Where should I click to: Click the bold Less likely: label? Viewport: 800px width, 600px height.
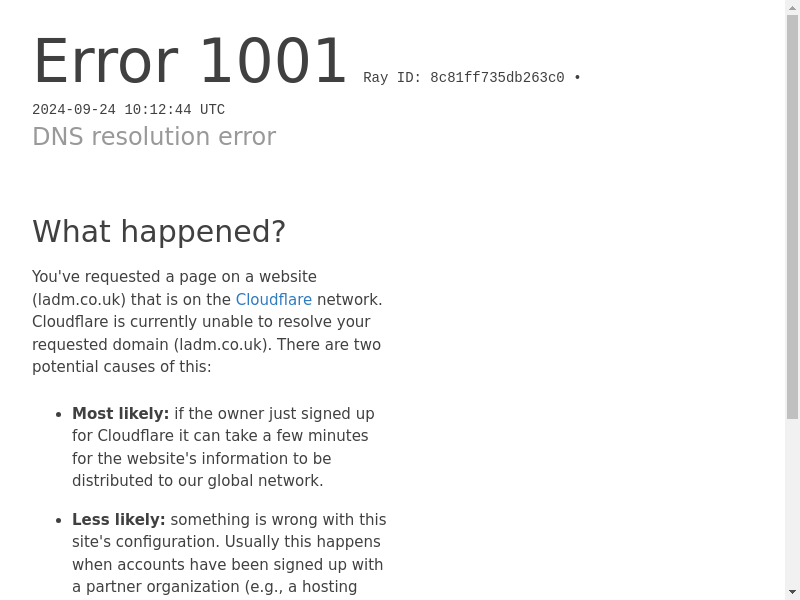[118, 519]
